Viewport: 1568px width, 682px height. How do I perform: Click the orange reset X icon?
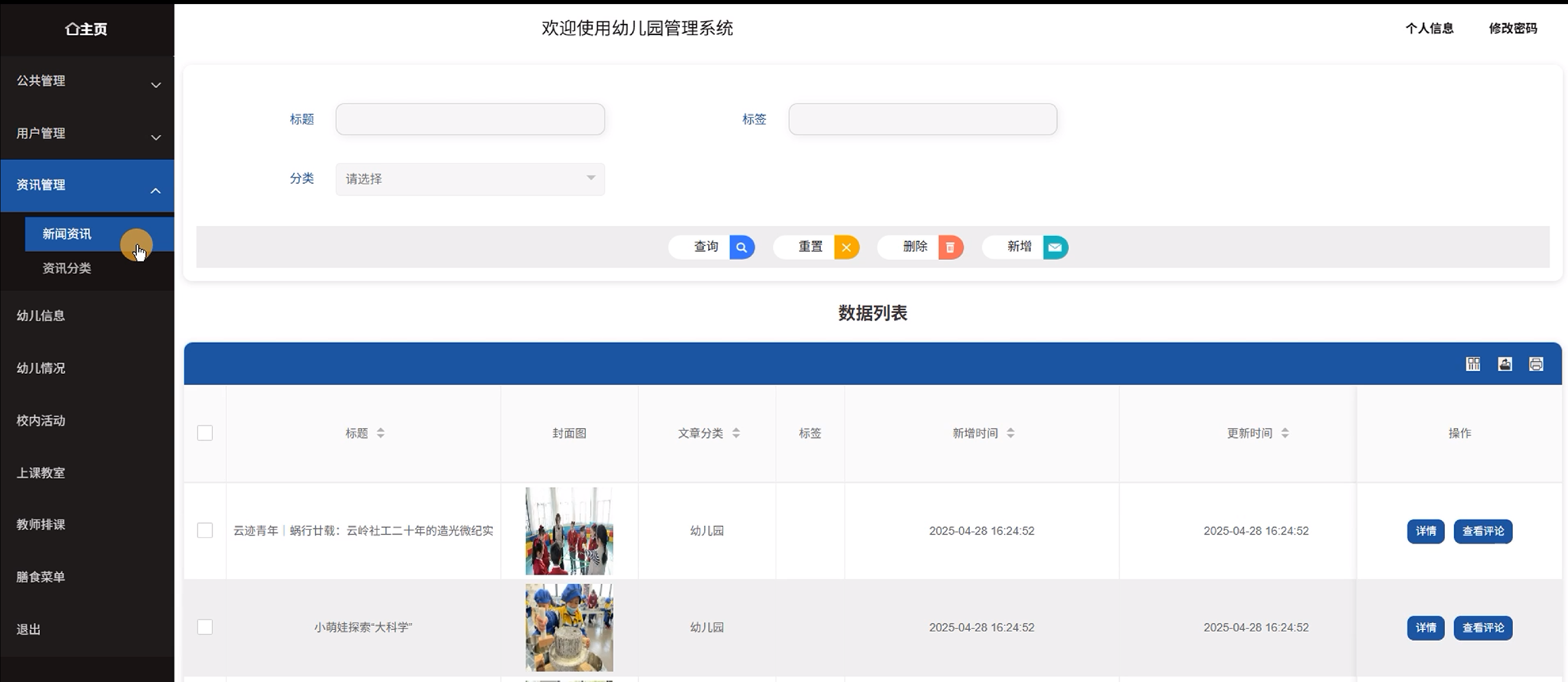tap(846, 247)
